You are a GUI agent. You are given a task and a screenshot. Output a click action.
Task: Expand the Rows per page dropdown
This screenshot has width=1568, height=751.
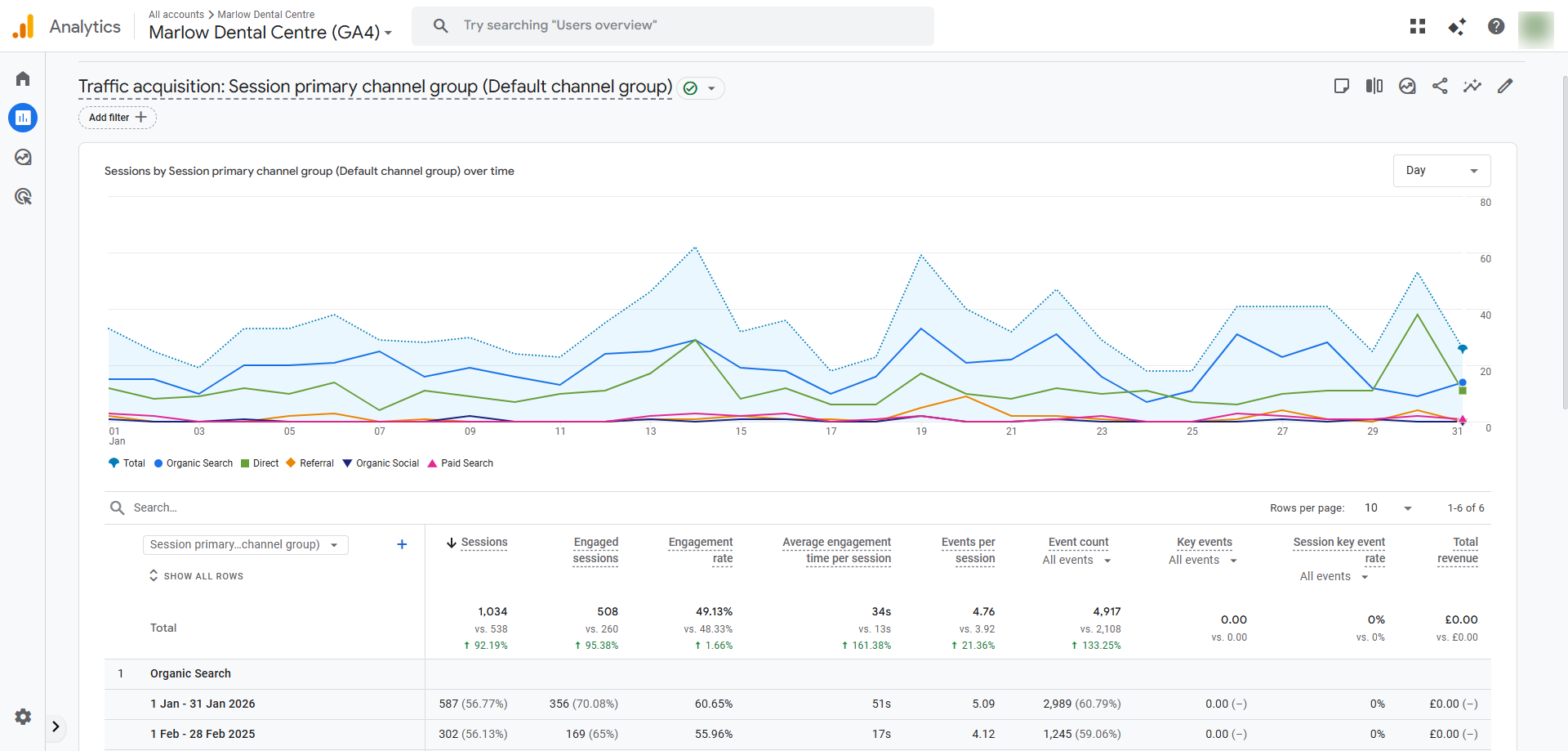point(1388,508)
